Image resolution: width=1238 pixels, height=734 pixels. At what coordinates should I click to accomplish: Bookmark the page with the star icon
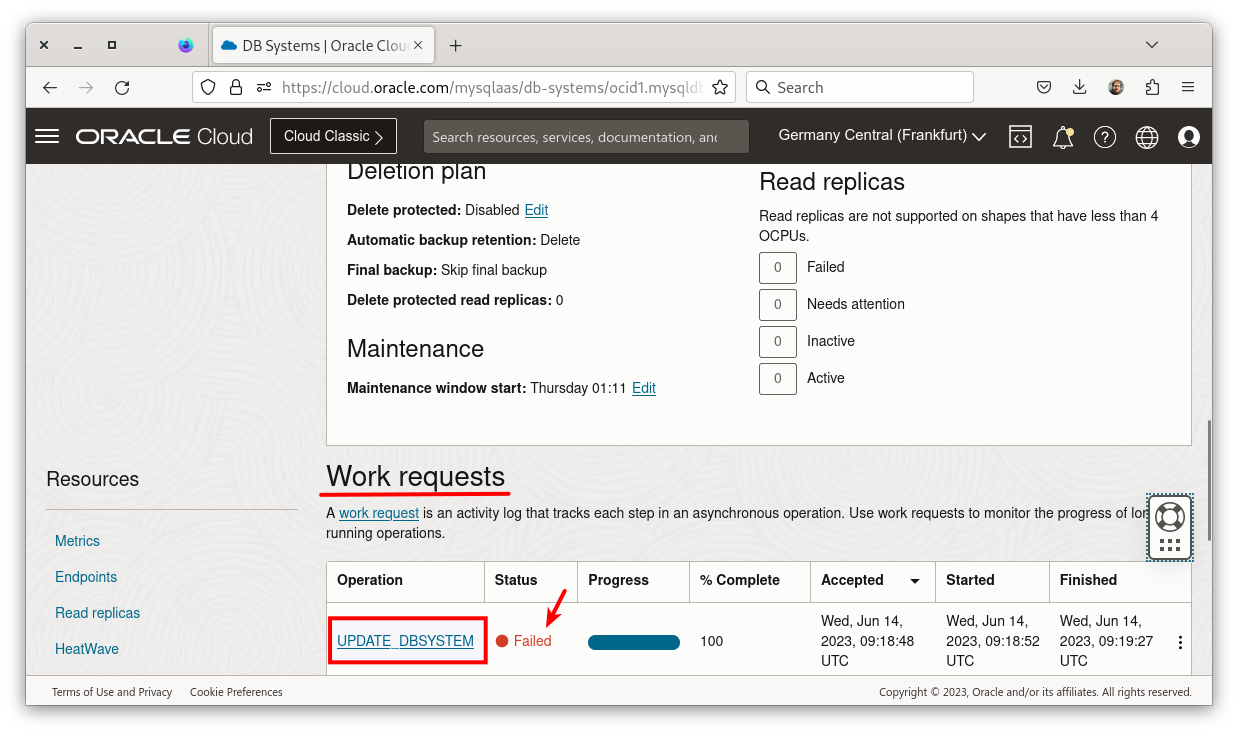tap(719, 87)
